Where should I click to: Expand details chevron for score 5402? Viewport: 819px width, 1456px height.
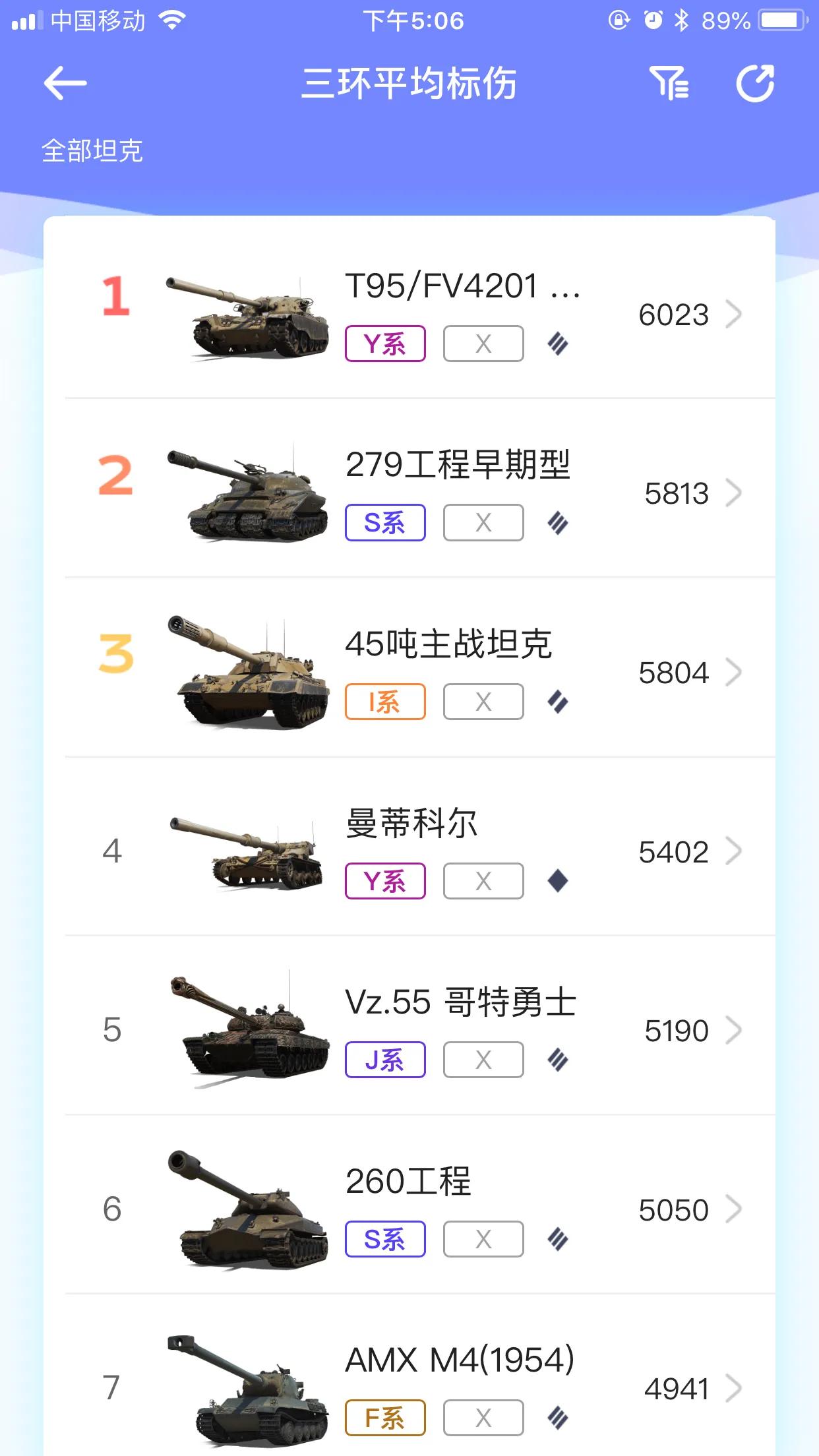(733, 851)
